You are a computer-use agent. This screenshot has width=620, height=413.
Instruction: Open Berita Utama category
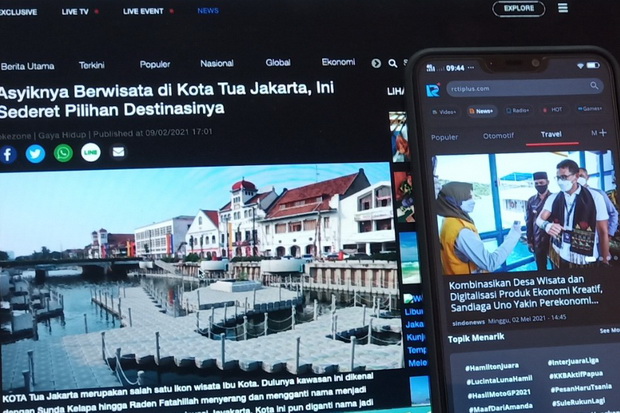coord(27,66)
